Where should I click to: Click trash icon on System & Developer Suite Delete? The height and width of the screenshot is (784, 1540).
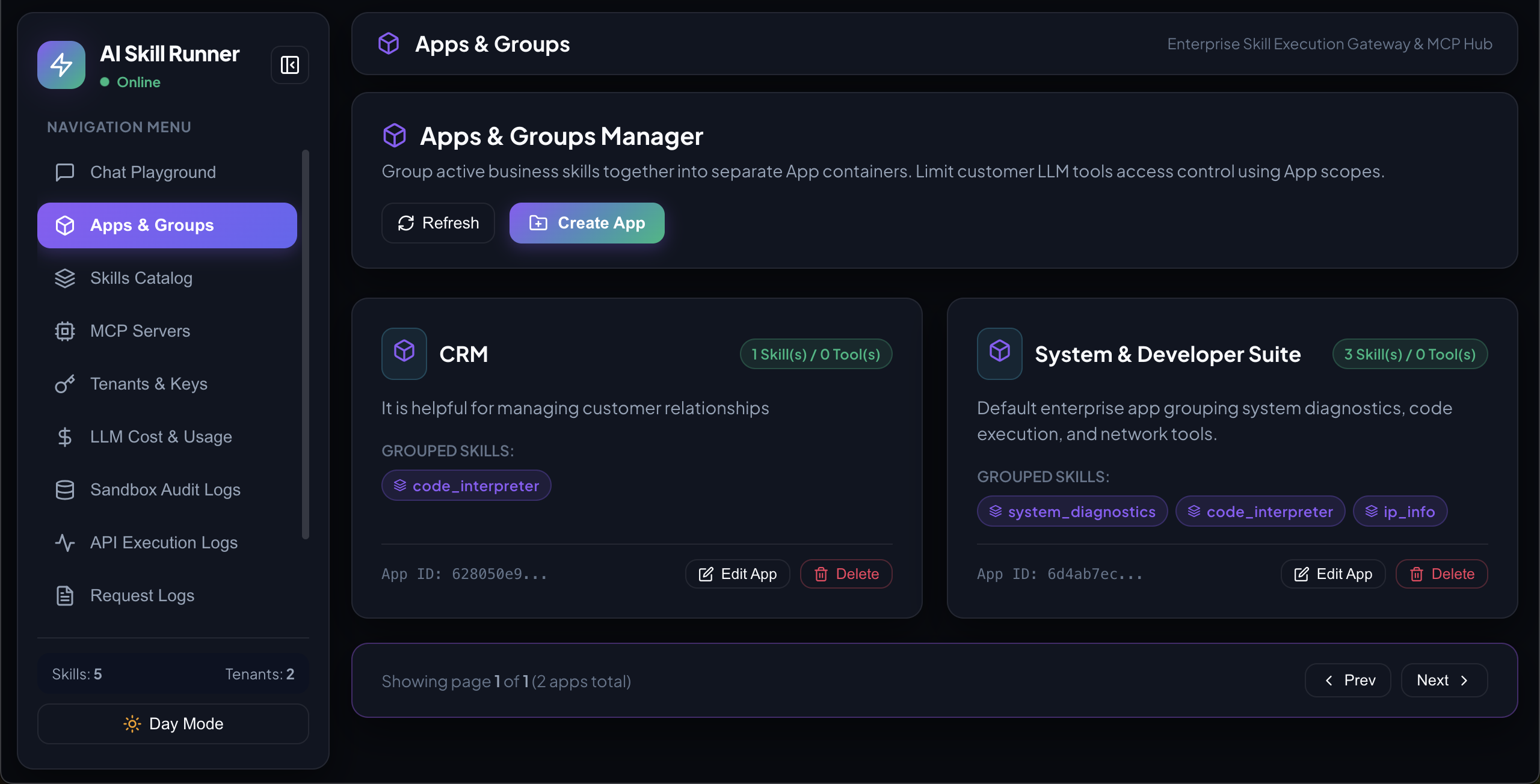tap(1417, 574)
